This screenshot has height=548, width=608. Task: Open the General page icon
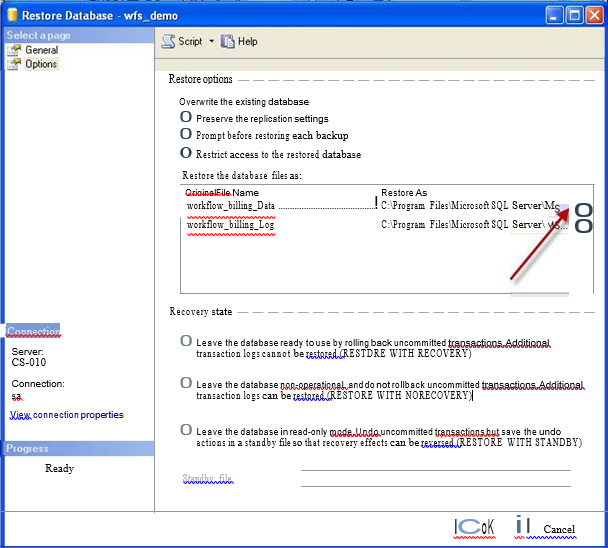click(x=14, y=50)
